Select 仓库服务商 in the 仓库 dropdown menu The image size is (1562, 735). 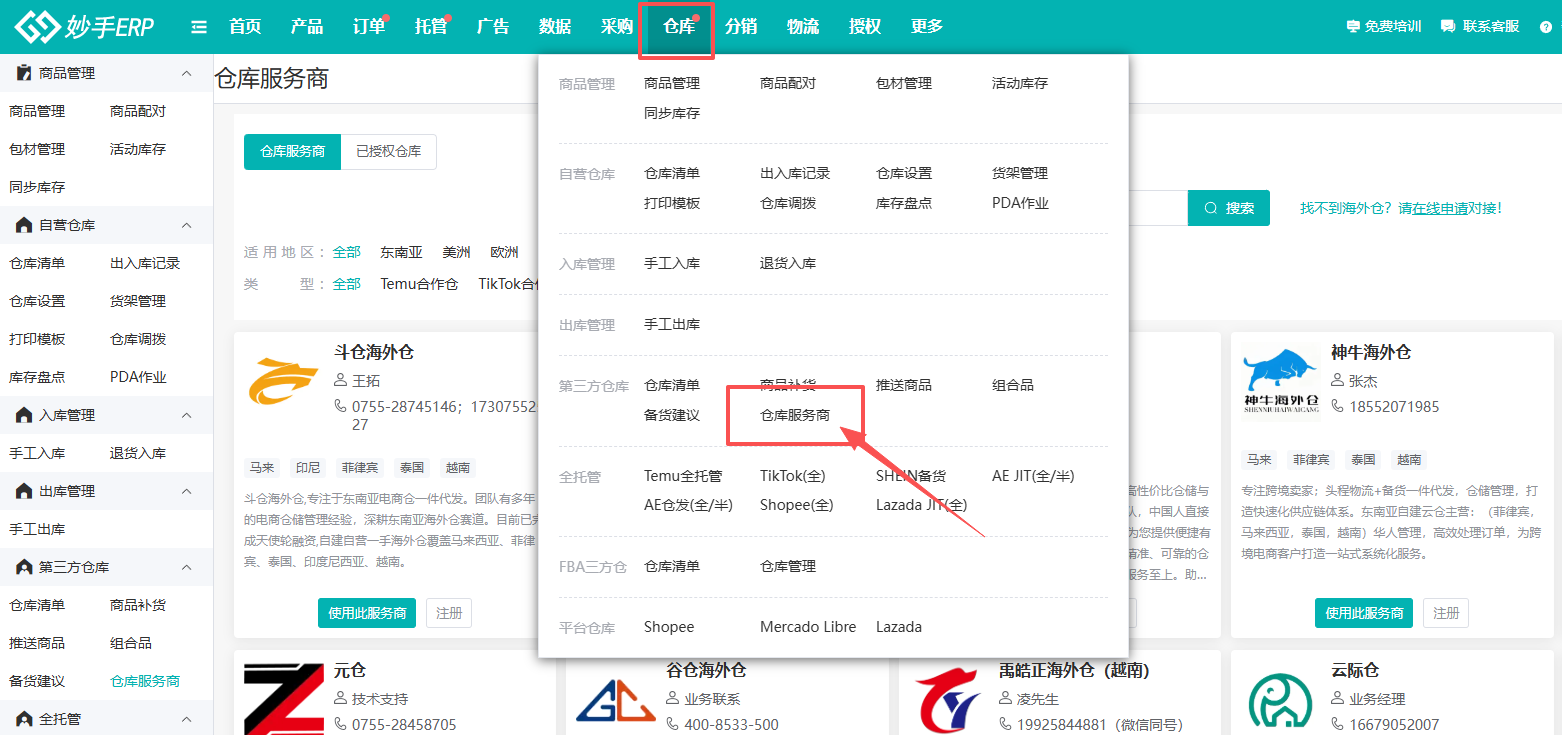click(796, 415)
